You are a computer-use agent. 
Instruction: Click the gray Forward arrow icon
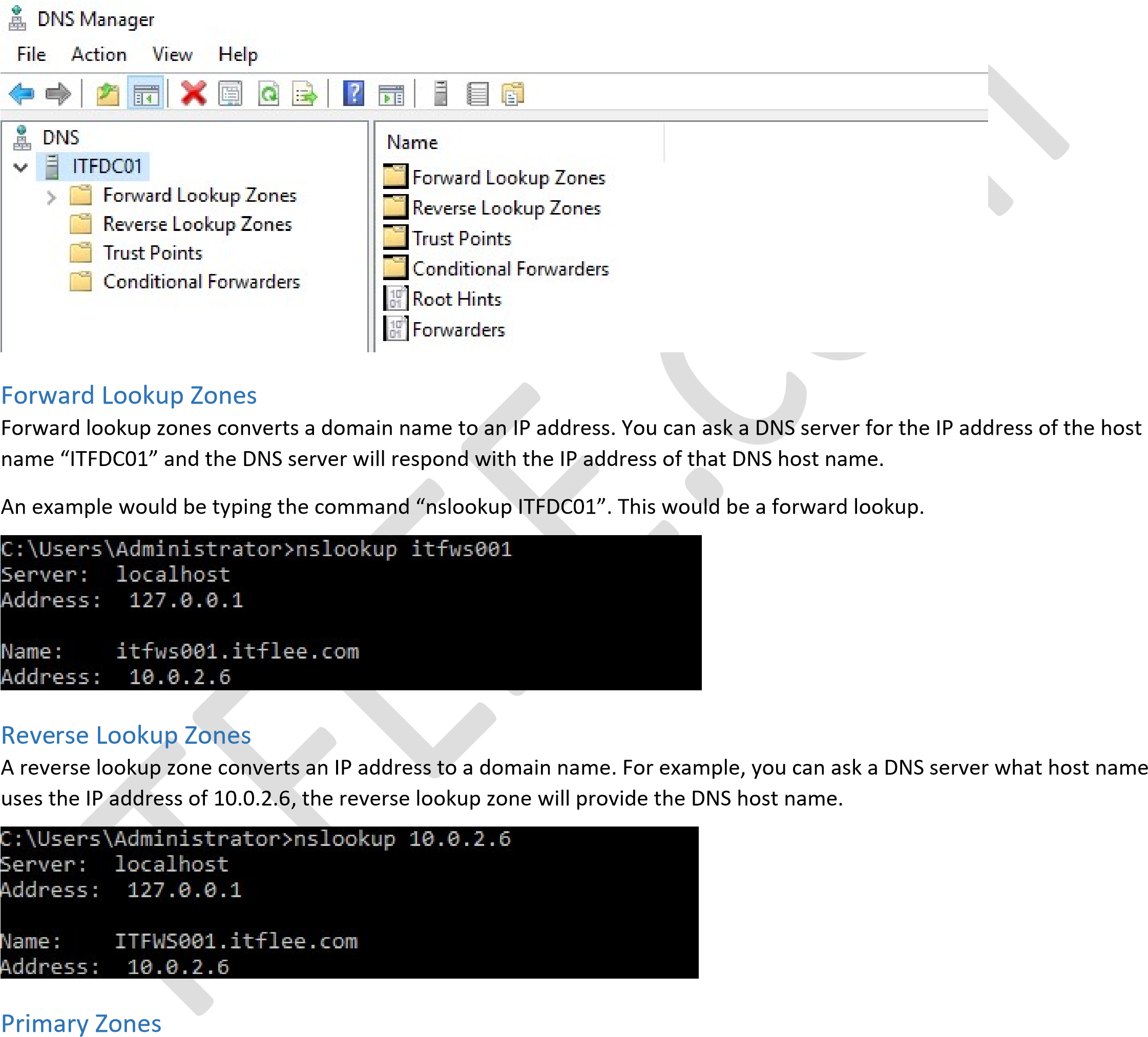click(58, 94)
